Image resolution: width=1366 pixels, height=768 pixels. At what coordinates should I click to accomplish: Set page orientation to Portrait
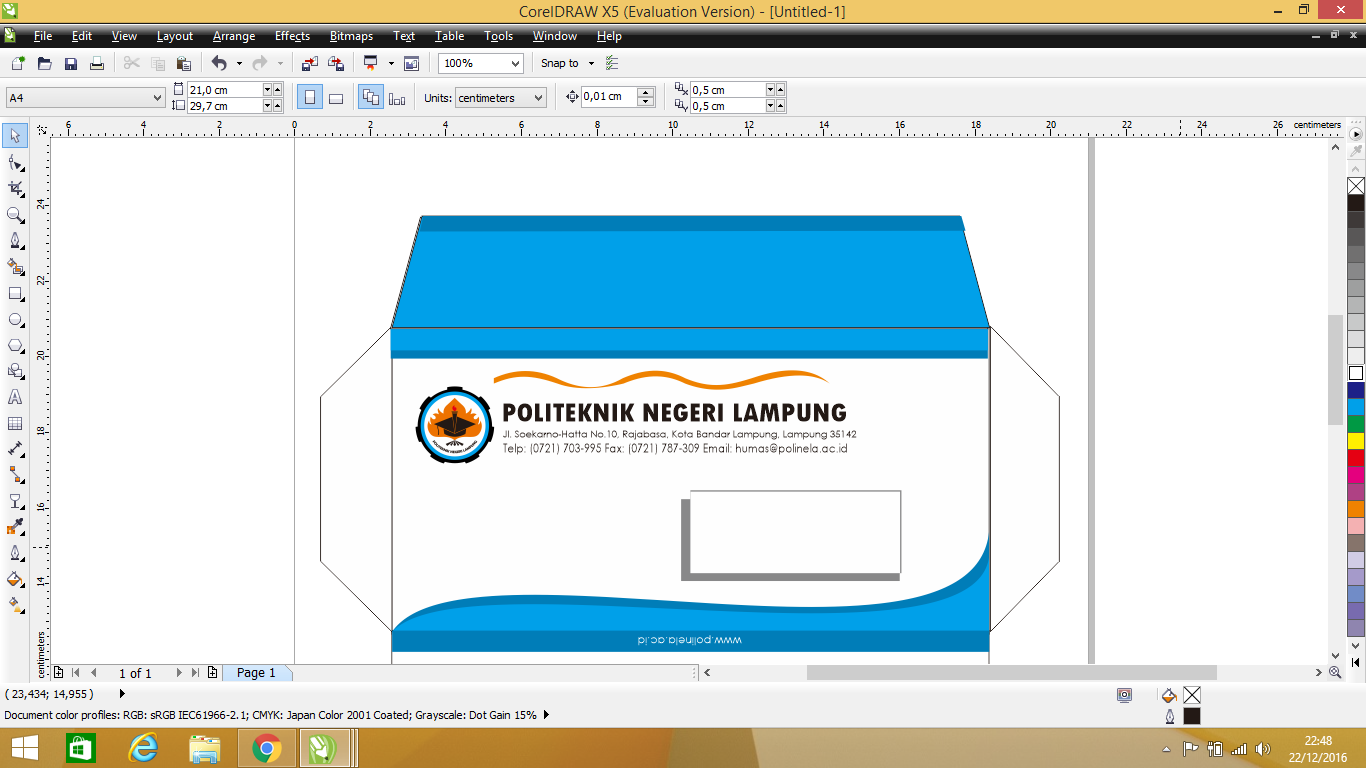point(310,98)
